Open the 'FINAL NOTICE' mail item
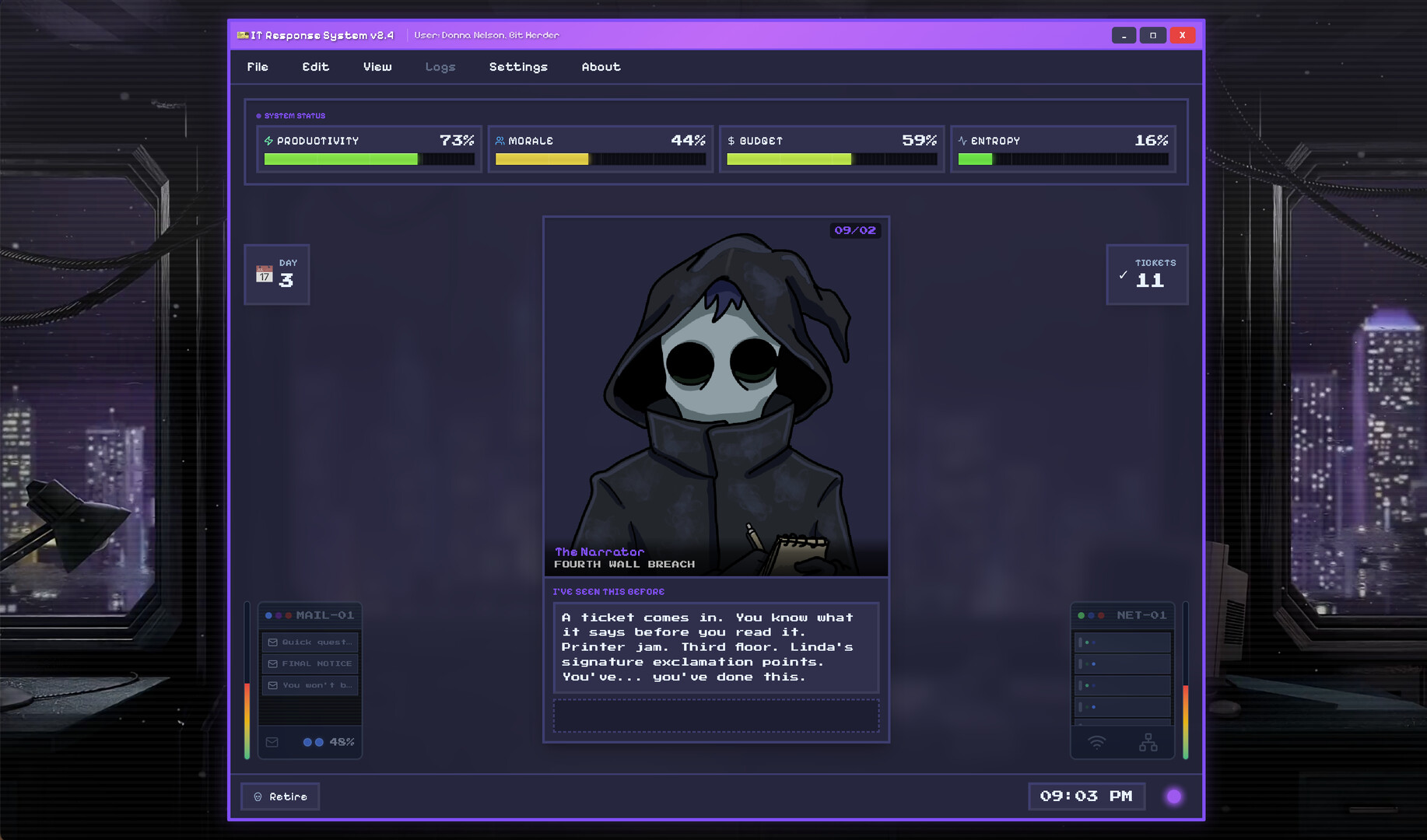The image size is (1427, 840). tap(310, 663)
